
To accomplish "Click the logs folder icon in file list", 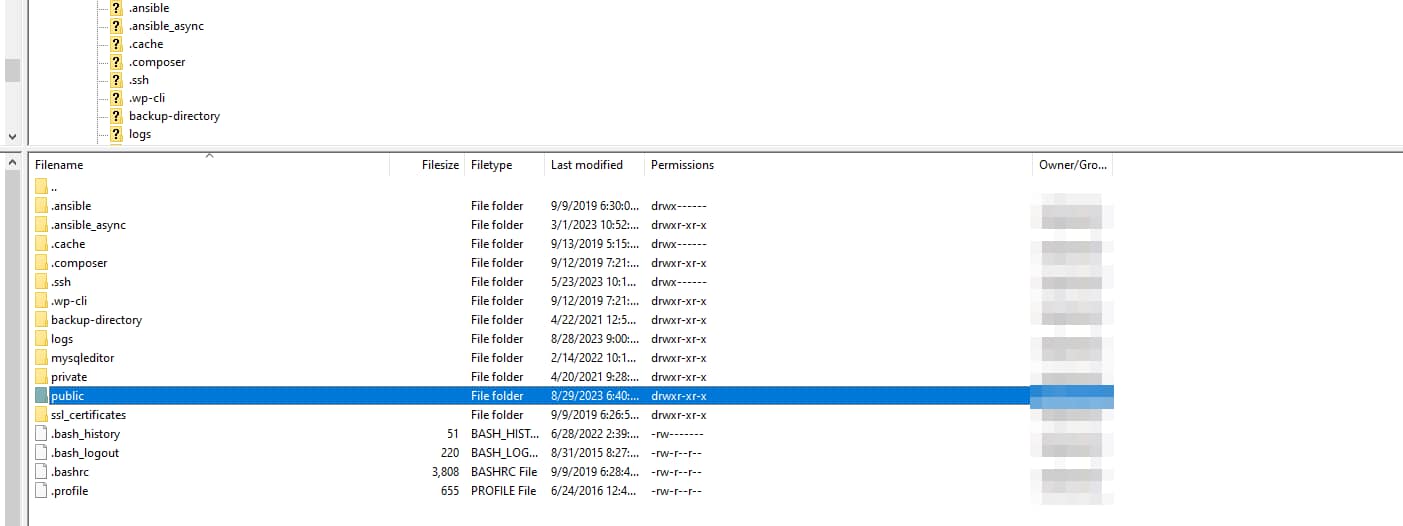I will click(41, 339).
